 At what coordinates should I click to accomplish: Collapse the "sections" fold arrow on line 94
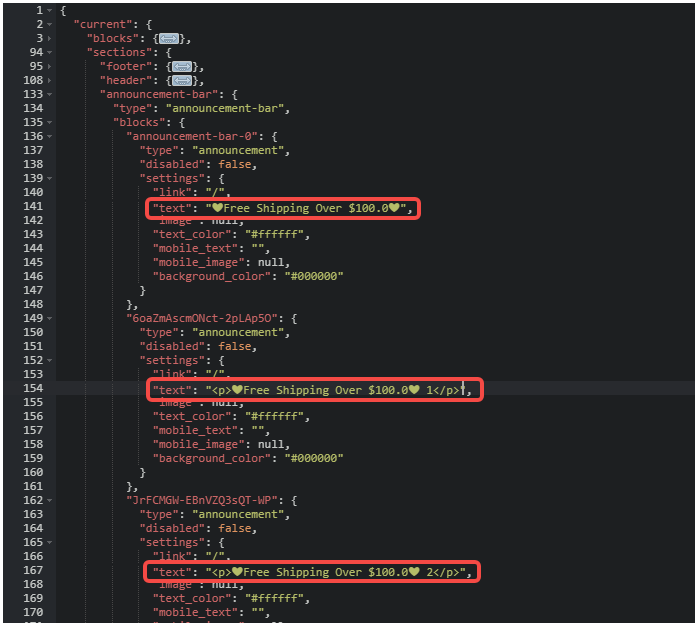49,52
